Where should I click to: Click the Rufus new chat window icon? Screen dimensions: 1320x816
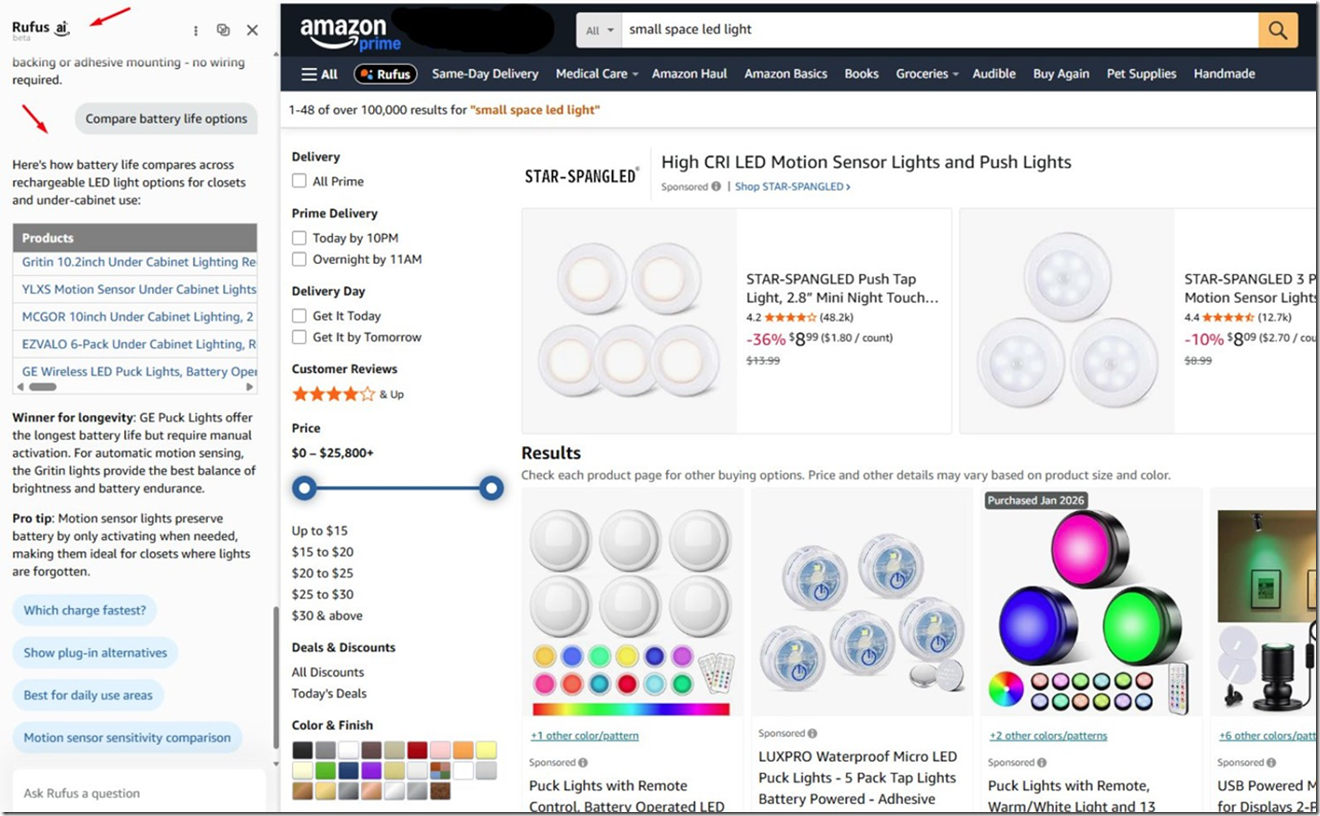tap(223, 31)
